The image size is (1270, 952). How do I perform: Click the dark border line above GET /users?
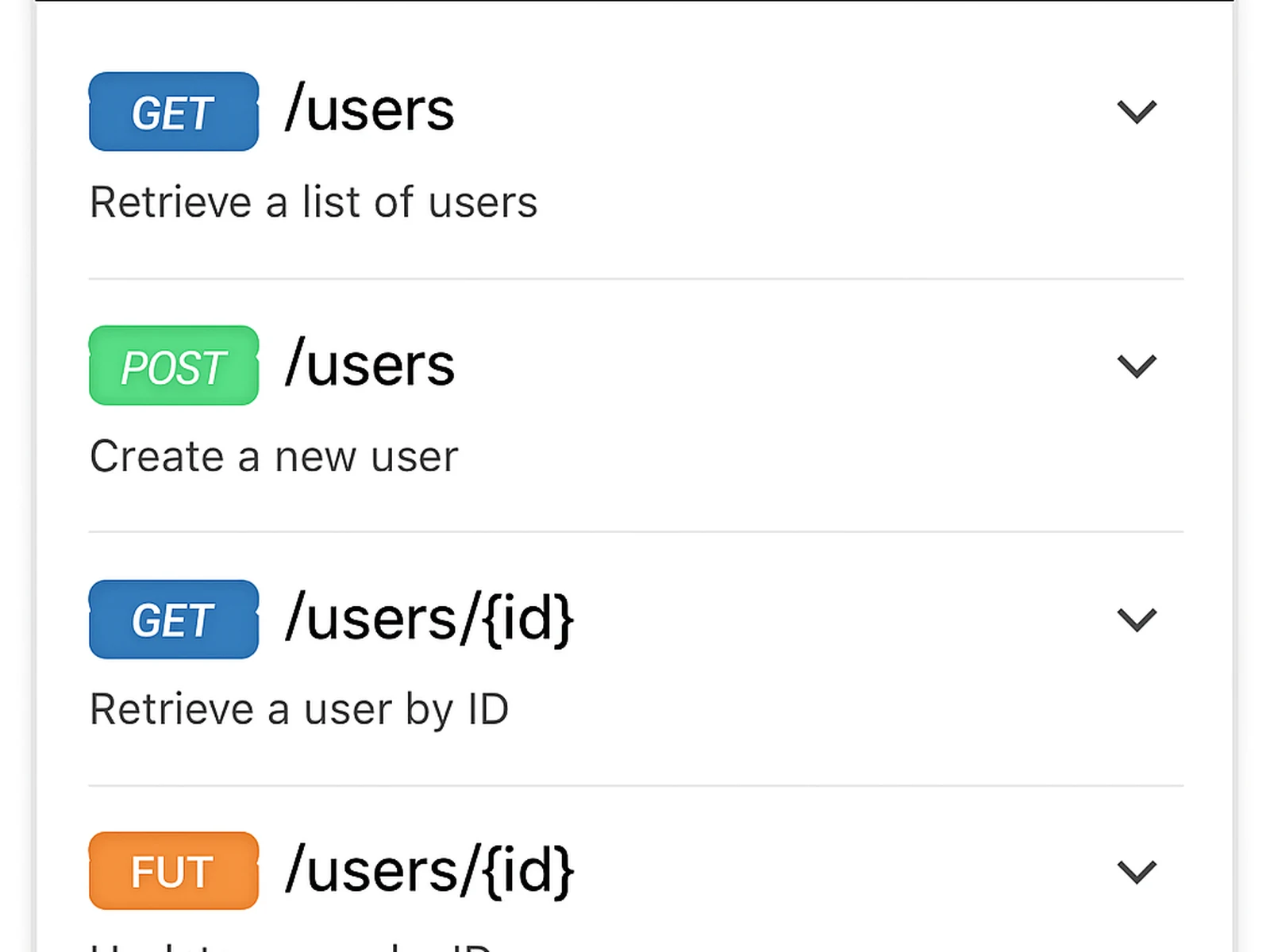tap(635, 1)
